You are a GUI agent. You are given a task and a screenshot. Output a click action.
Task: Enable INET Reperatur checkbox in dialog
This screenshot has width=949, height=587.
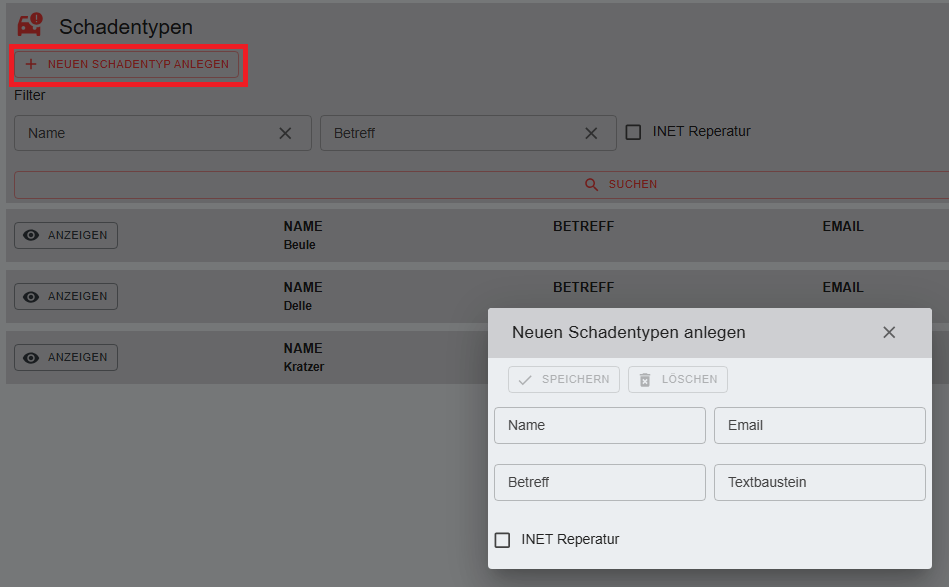pos(503,540)
